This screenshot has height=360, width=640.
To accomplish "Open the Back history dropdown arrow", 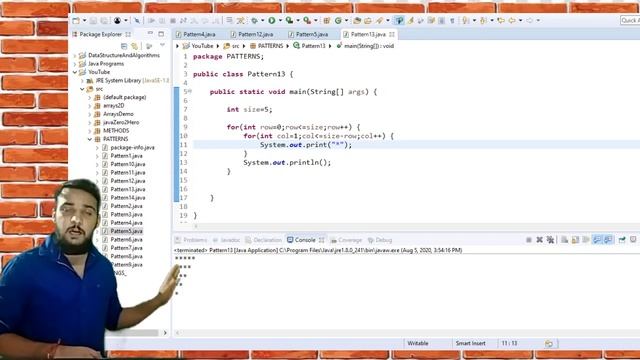I will pyautogui.click(x=520, y=20).
